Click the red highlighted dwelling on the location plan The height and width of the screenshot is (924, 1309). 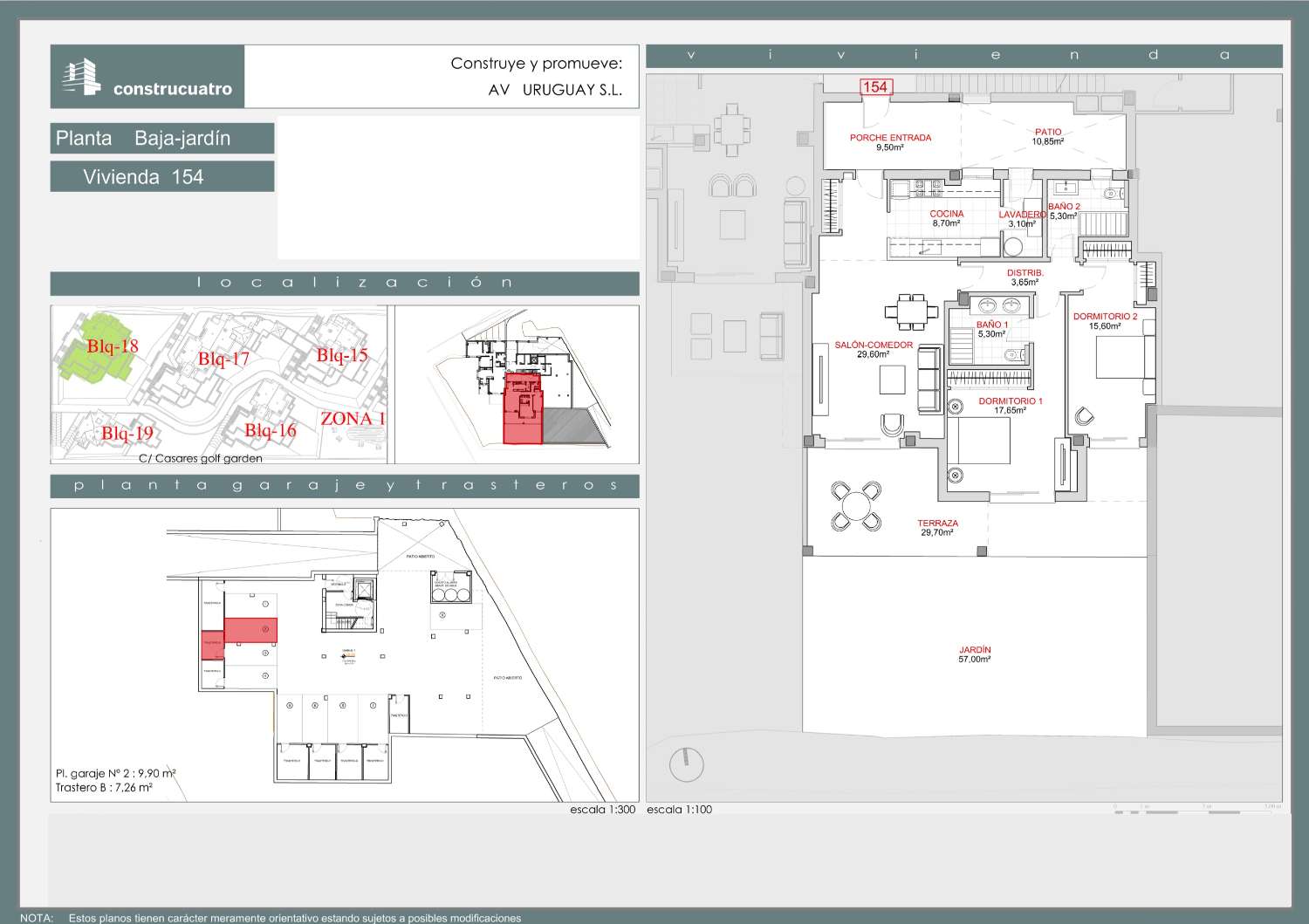(523, 408)
